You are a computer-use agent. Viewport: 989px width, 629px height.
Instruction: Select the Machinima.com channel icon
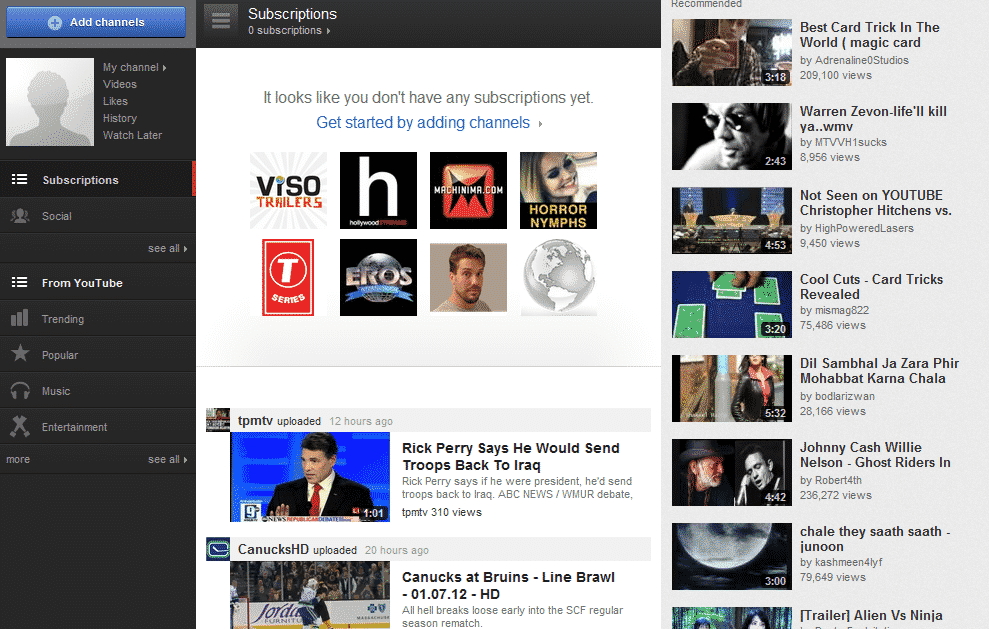[468, 190]
